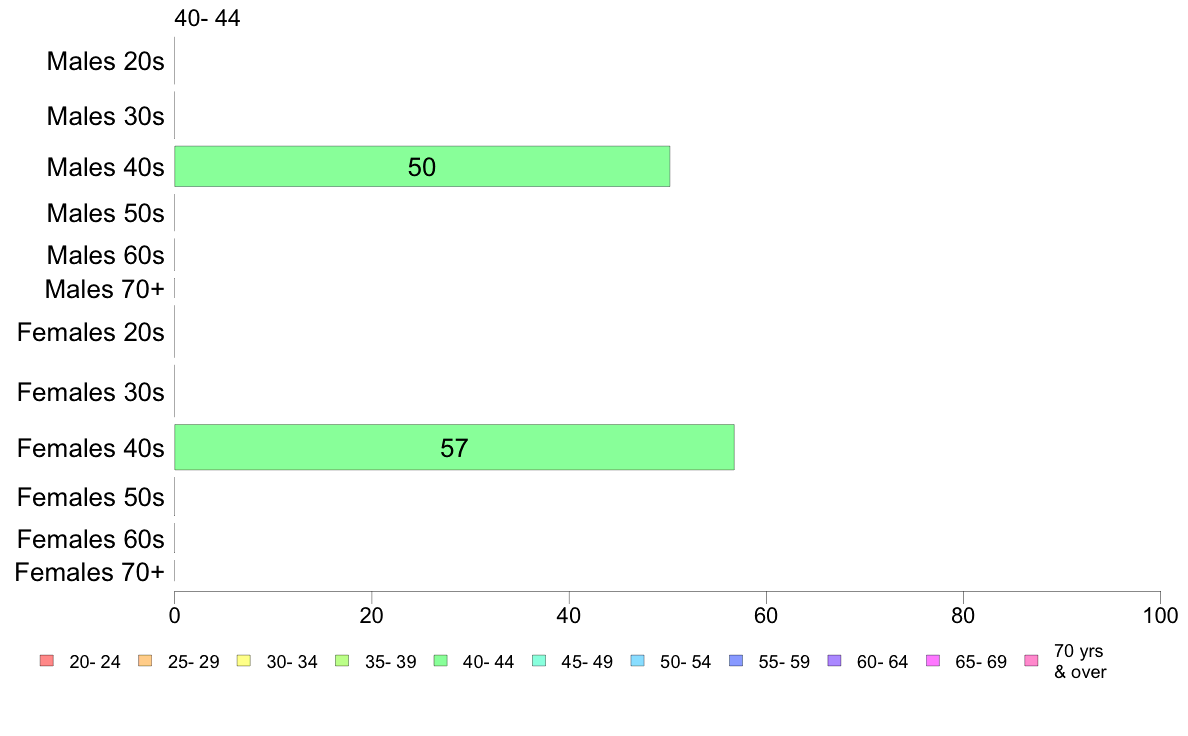This screenshot has width=1188, height=736.
Task: Click the 45-49 teal legend swatch
Action: (x=539, y=660)
